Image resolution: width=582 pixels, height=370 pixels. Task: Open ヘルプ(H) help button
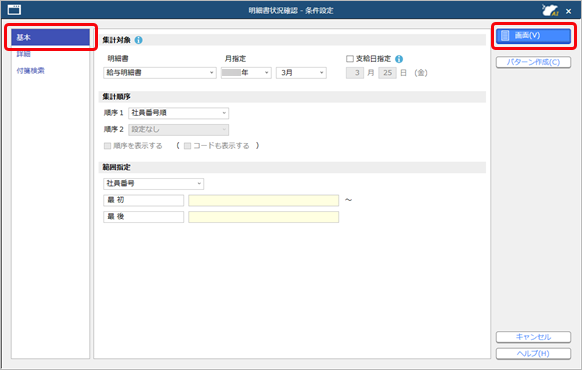[x=533, y=354]
